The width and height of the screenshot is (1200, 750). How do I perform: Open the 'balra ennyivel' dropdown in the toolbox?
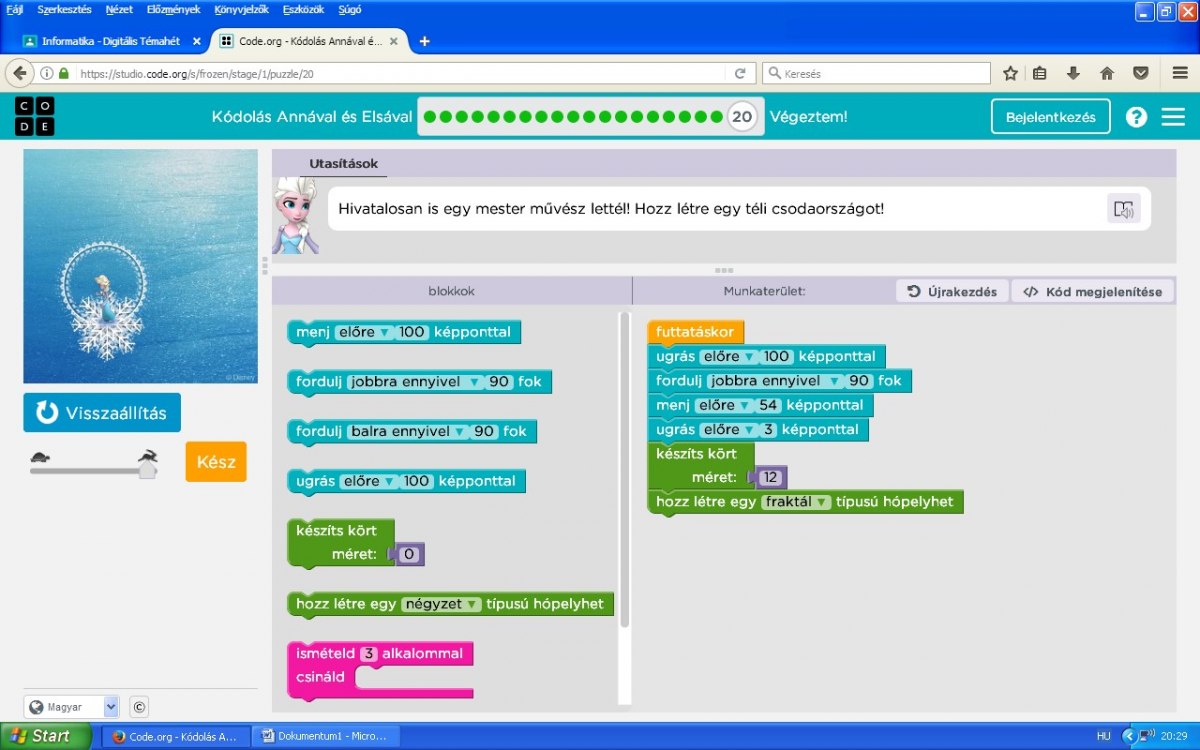pos(407,432)
